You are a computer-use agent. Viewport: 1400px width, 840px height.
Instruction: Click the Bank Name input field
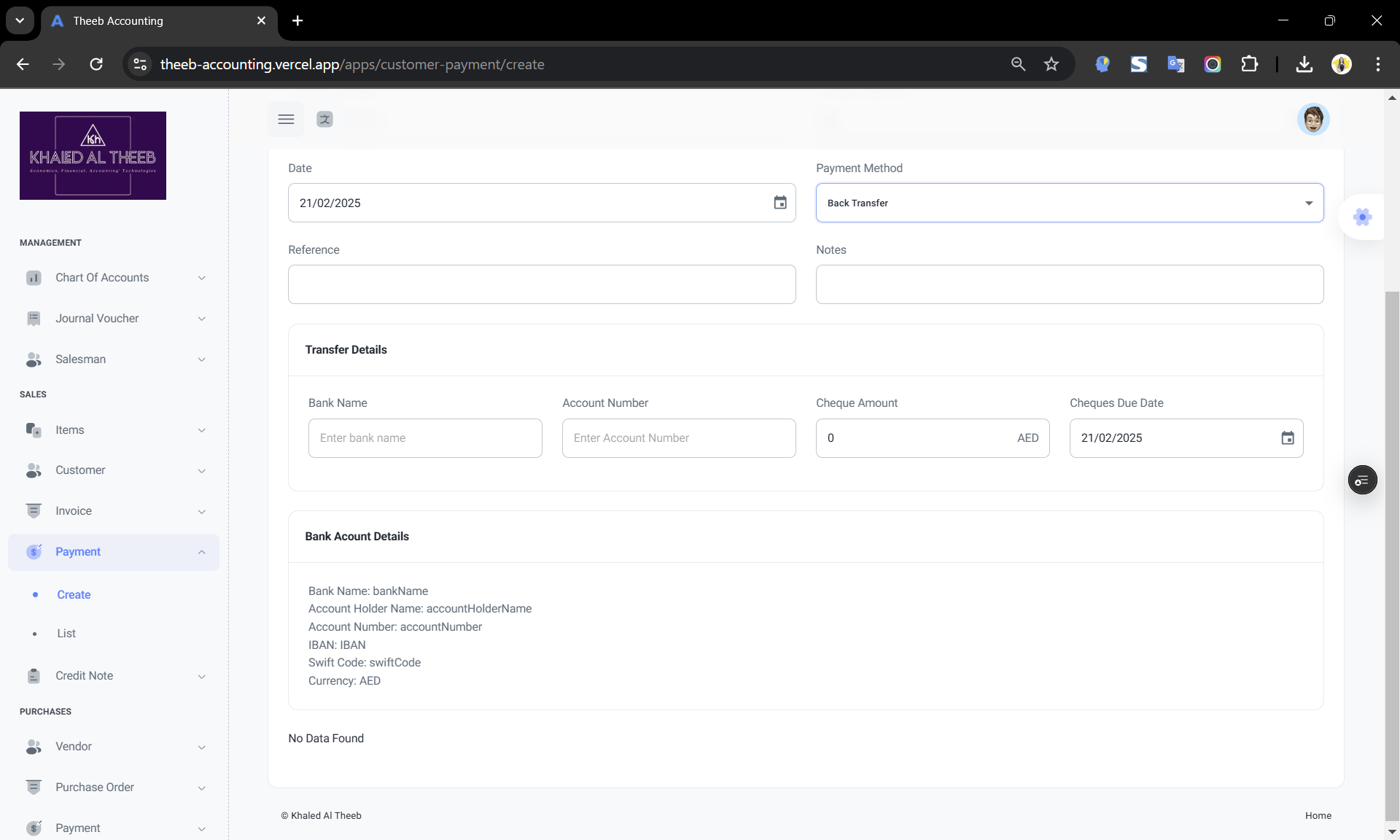(425, 438)
